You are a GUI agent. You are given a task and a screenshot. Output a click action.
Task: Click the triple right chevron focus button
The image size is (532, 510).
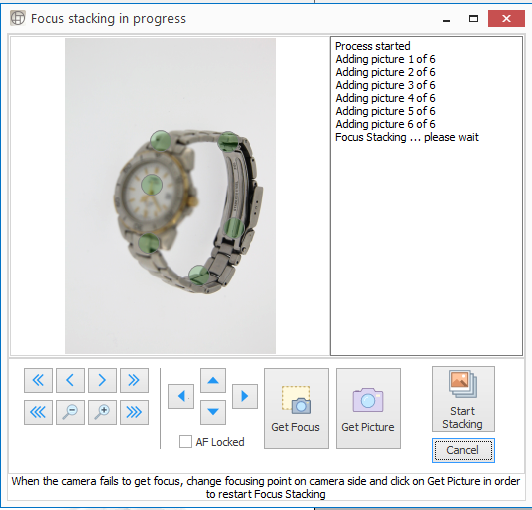[x=134, y=412]
